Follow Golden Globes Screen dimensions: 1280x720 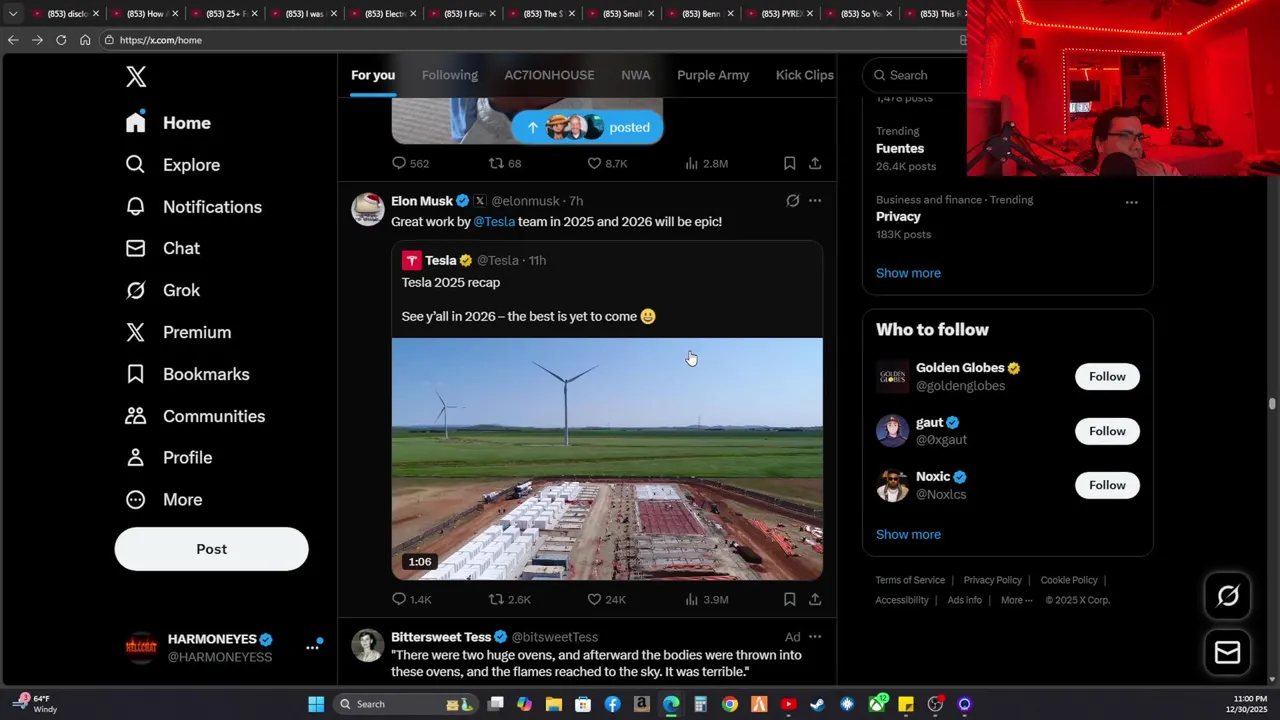1107,377
